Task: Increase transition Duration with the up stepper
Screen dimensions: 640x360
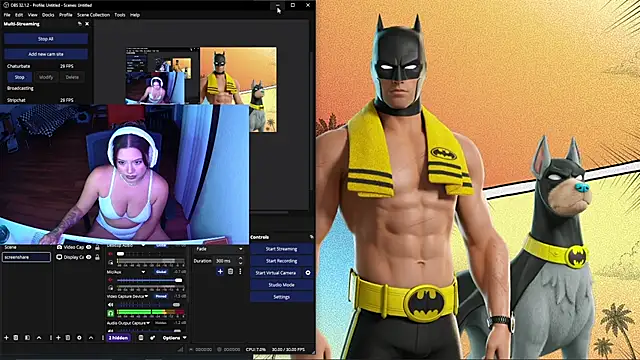Action: click(x=240, y=258)
